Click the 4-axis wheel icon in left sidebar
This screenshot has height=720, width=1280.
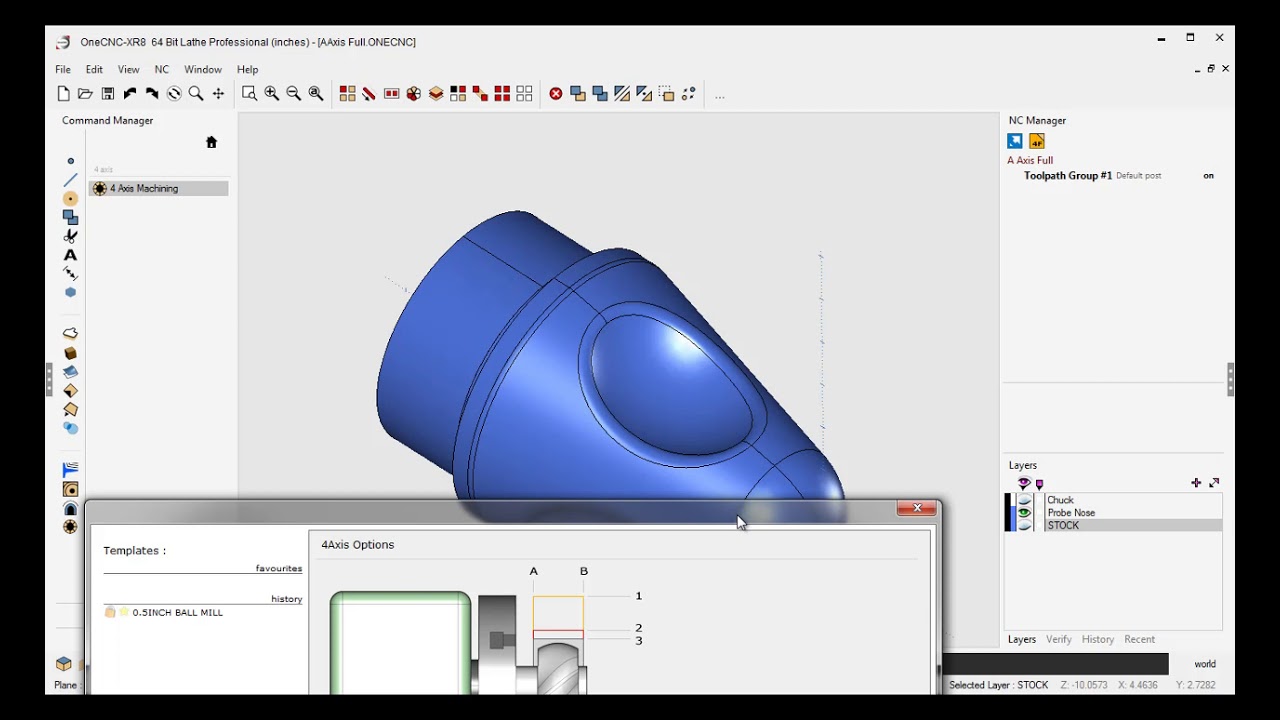70,527
